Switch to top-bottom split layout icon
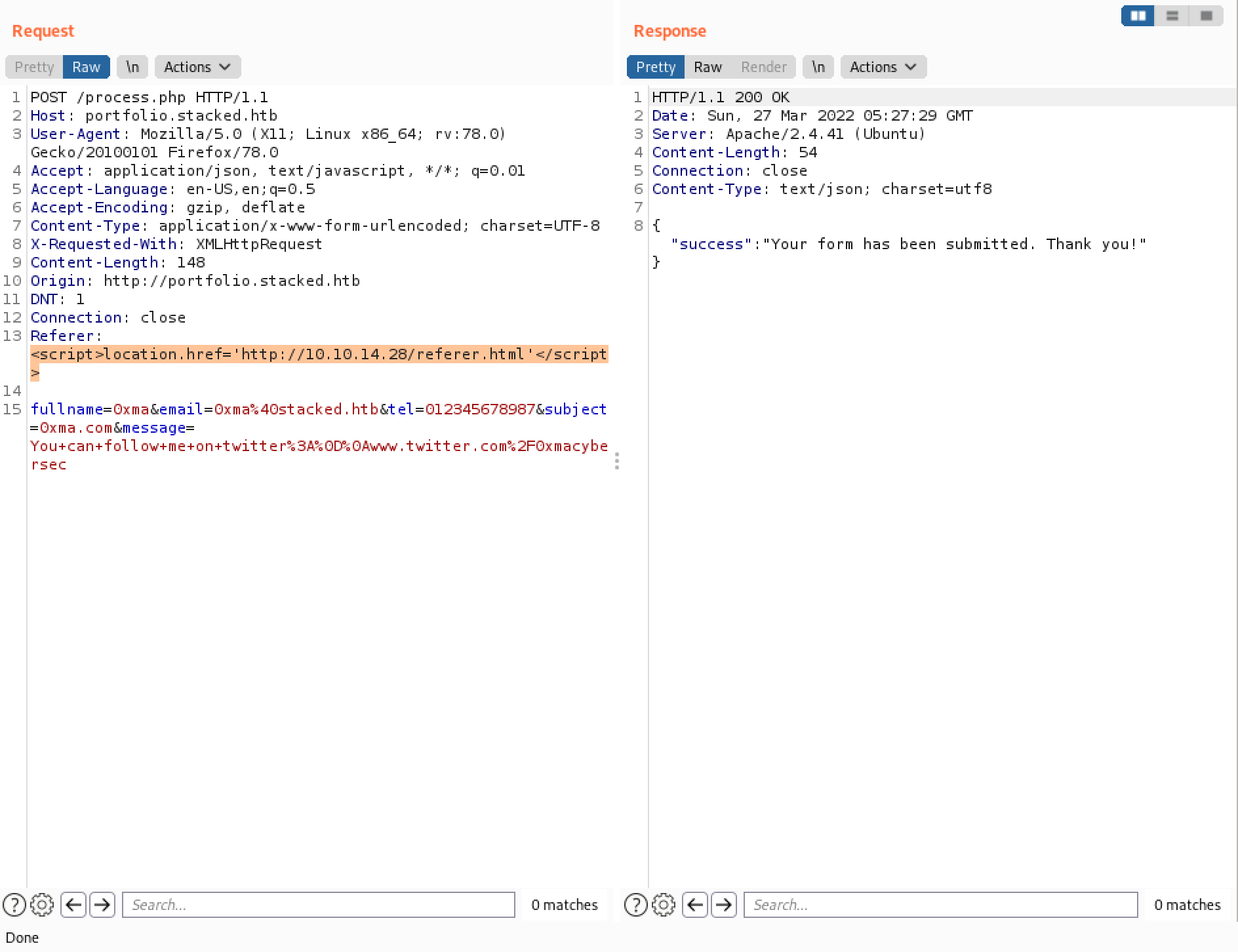The height and width of the screenshot is (952, 1238). (1172, 16)
